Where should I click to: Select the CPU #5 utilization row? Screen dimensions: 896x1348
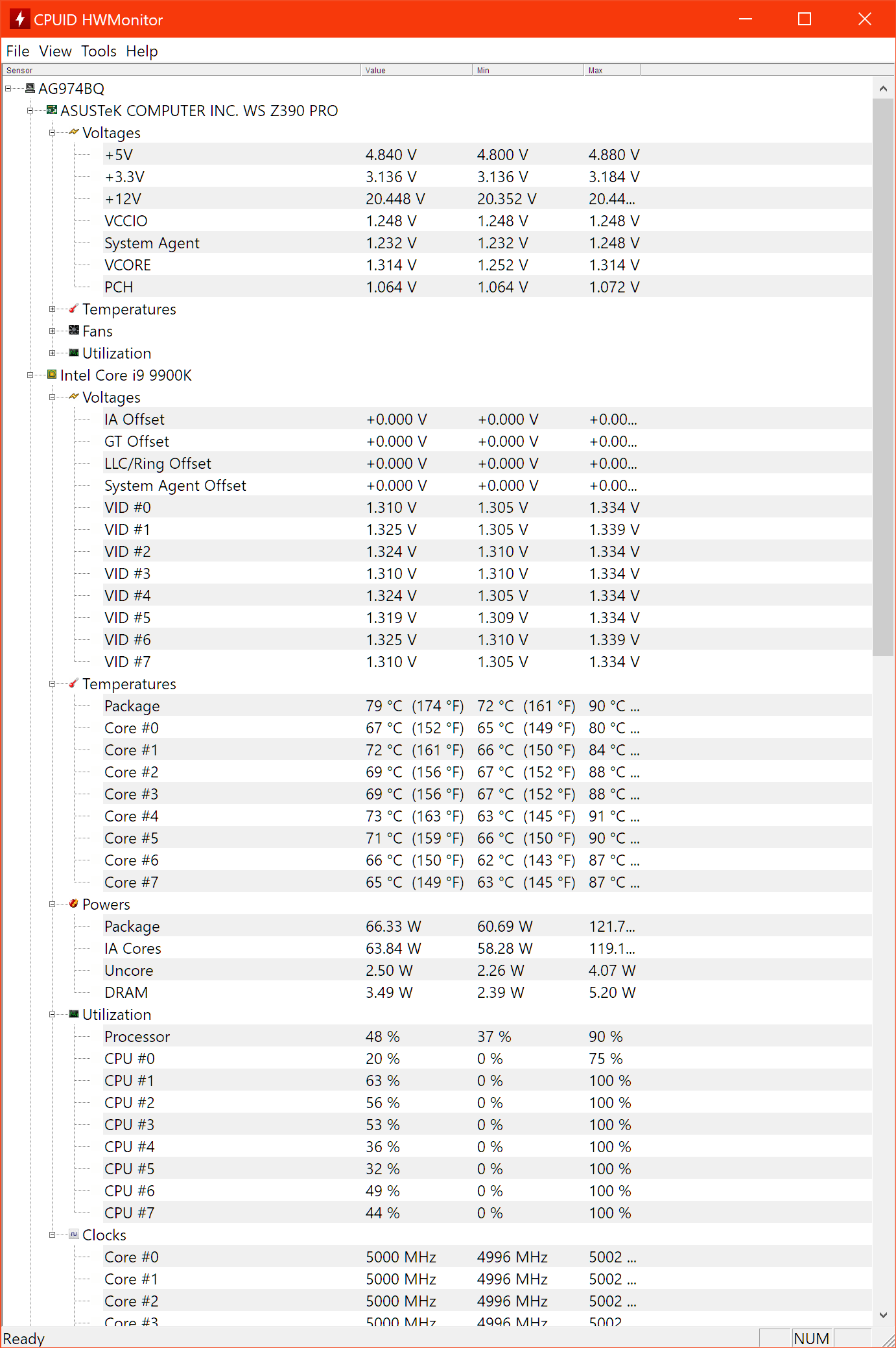click(487, 1168)
